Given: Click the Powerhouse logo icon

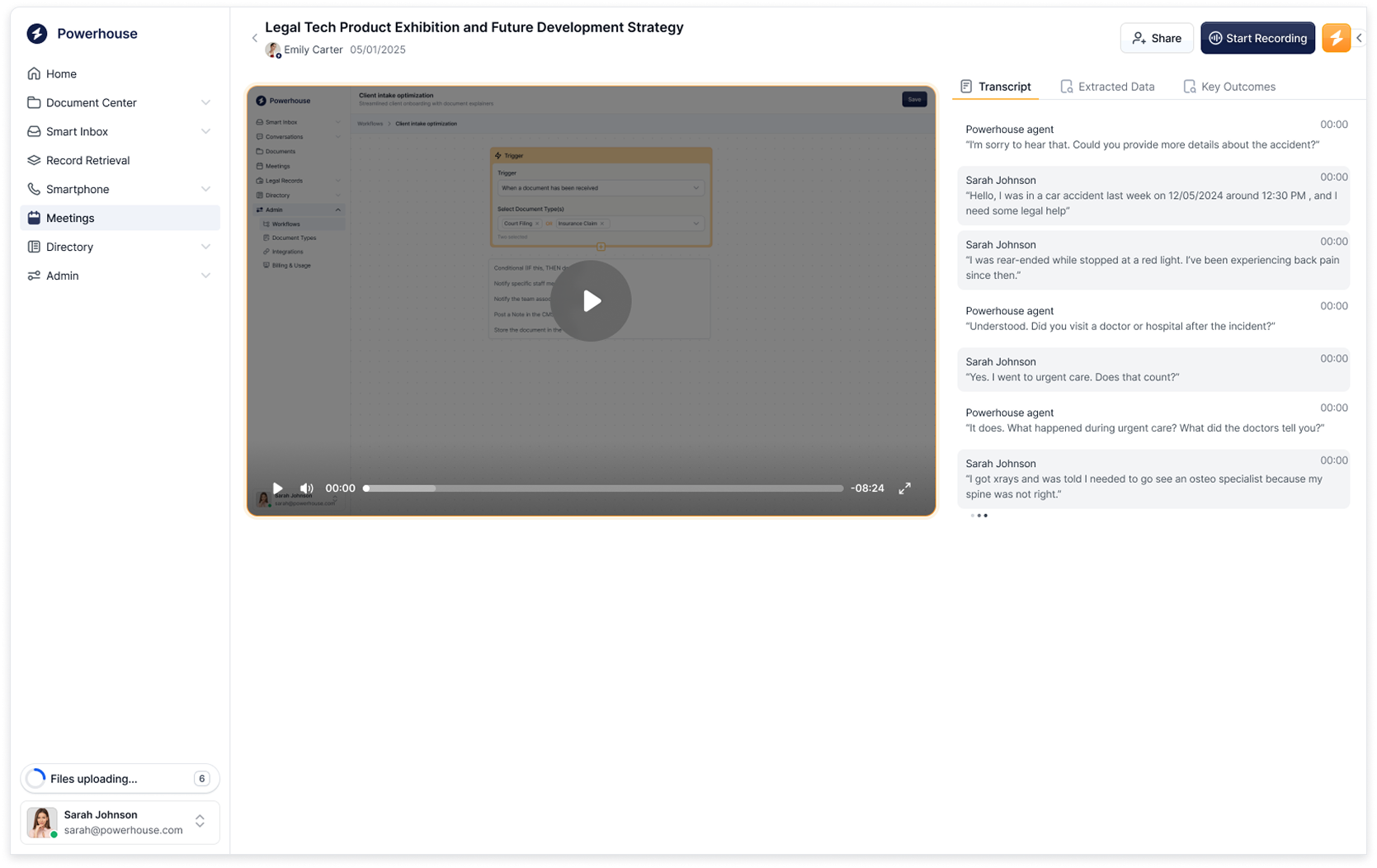Looking at the screenshot, I should tap(36, 34).
